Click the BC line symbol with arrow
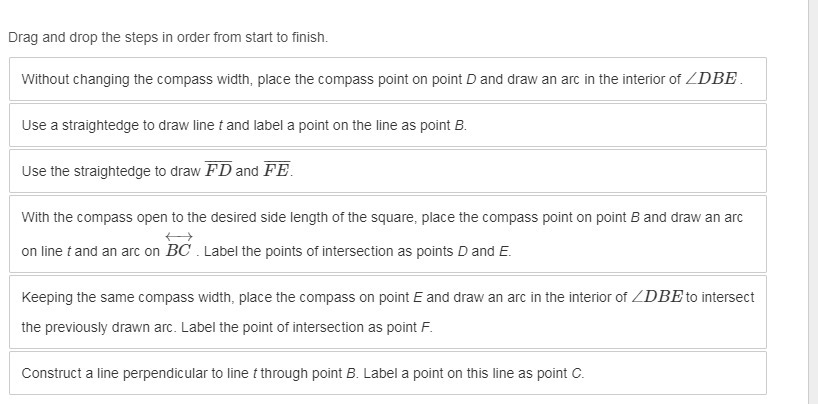The width and height of the screenshot is (818, 404). pos(179,245)
